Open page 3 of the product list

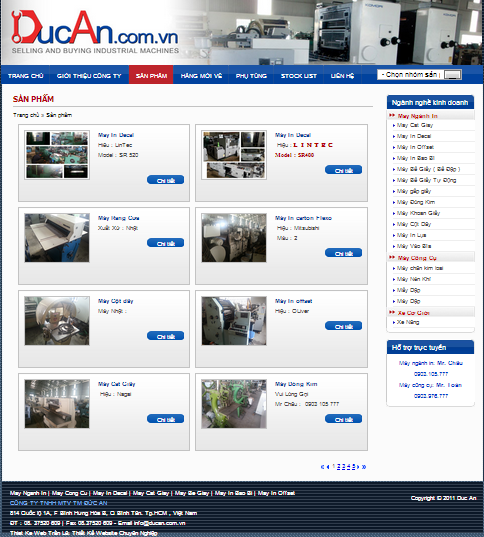pos(344,467)
